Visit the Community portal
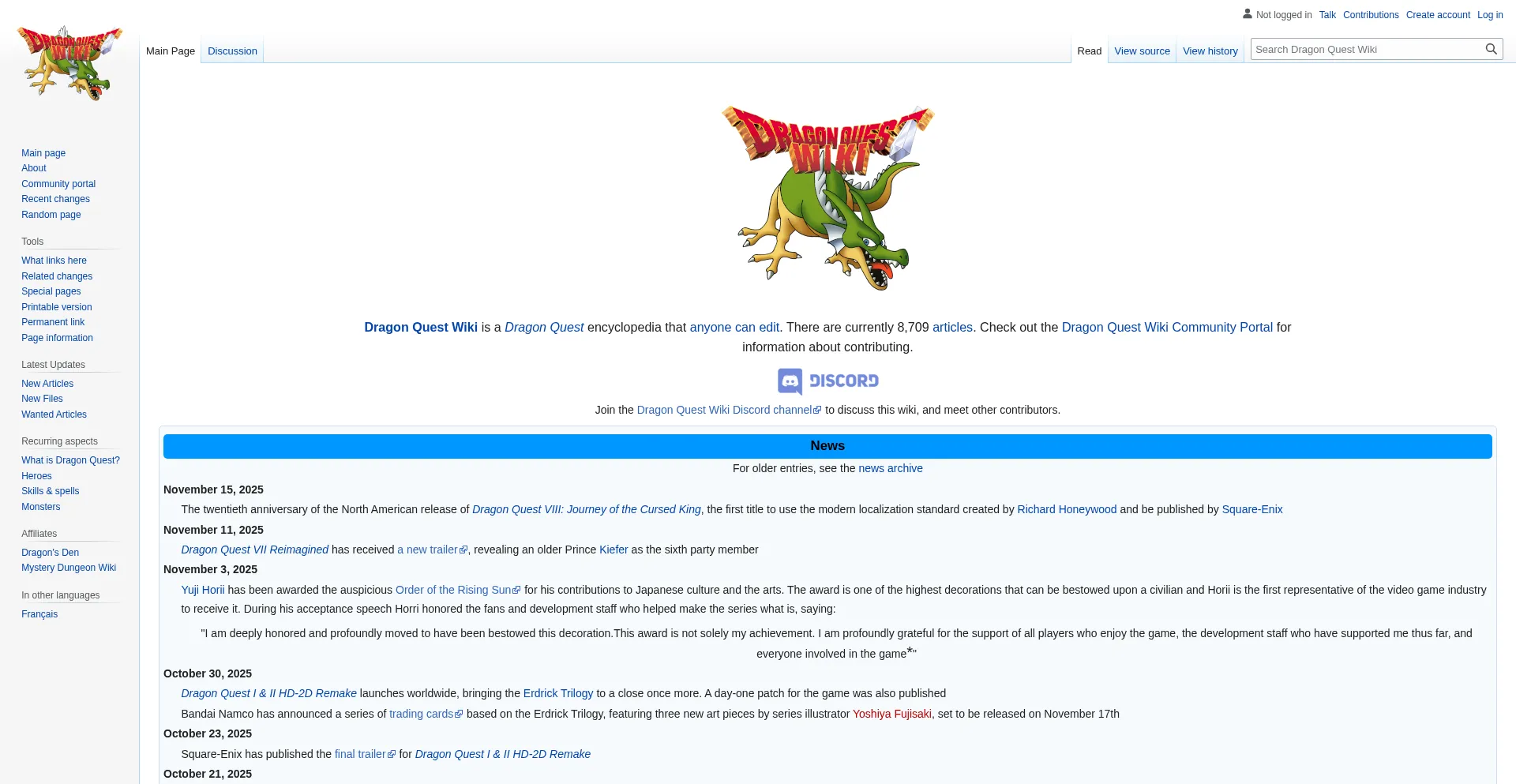The height and width of the screenshot is (784, 1516). point(58,183)
